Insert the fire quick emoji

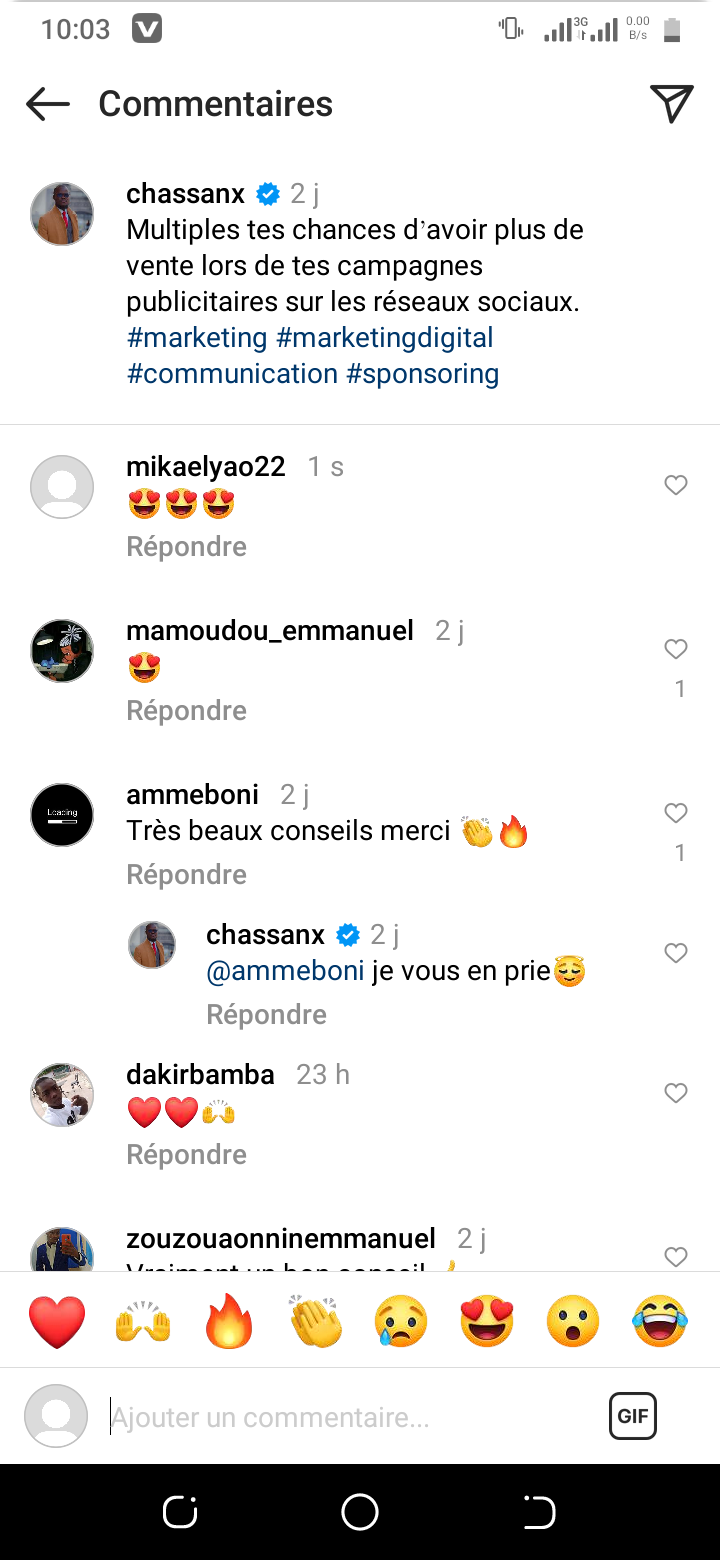pyautogui.click(x=229, y=1321)
